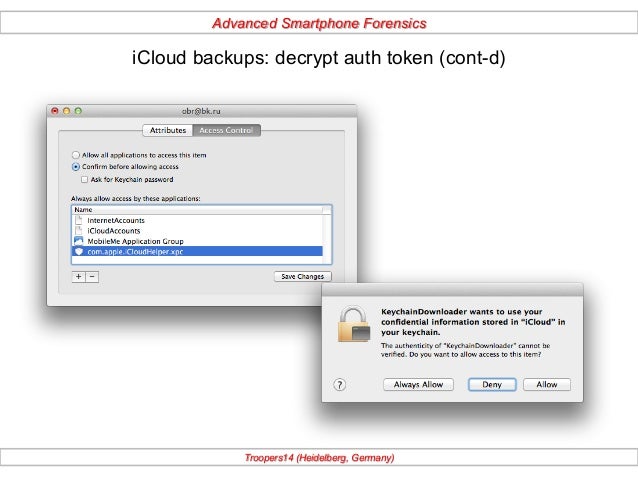This screenshot has width=638, height=479.
Task: Open help with the question mark button
Action: 340,385
